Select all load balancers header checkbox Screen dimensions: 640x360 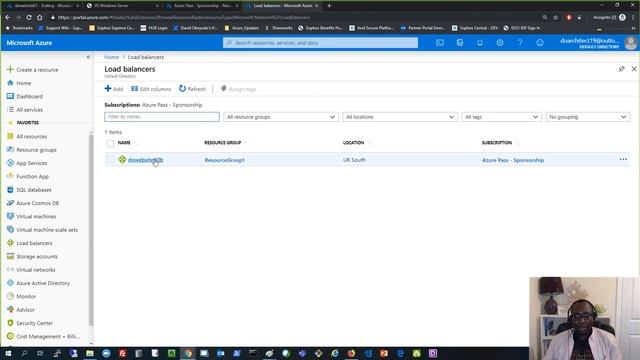click(x=110, y=143)
